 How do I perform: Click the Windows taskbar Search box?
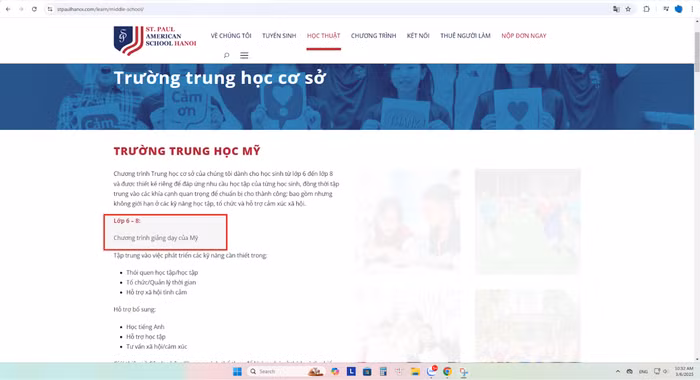tap(286, 372)
